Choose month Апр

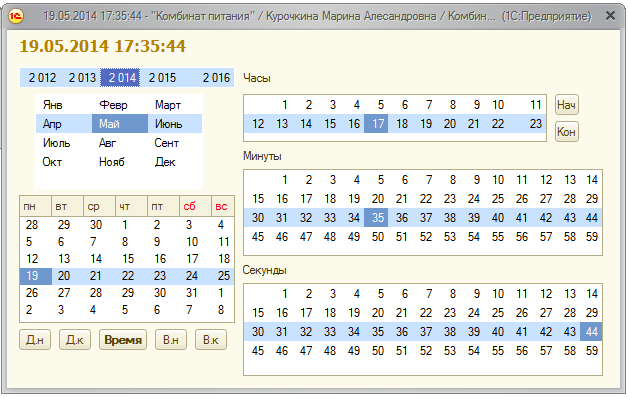[x=52, y=124]
